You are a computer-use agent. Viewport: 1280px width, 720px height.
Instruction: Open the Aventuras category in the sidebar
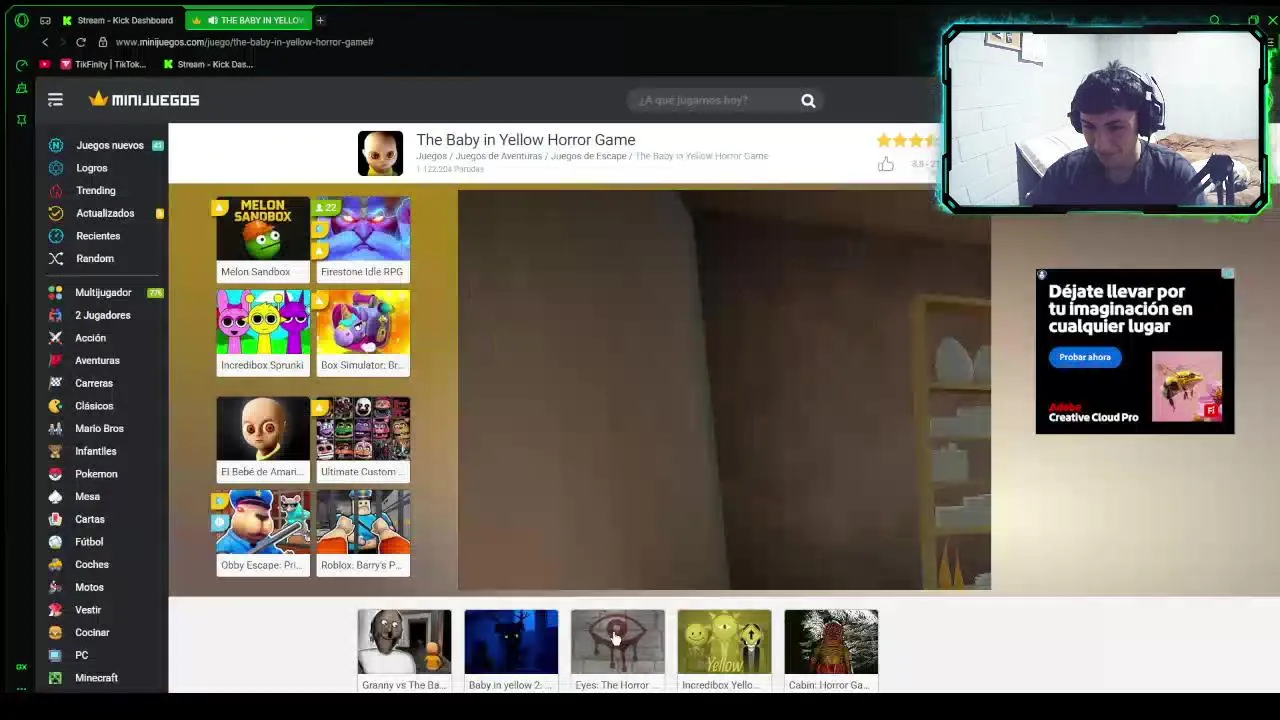pyautogui.click(x=96, y=360)
